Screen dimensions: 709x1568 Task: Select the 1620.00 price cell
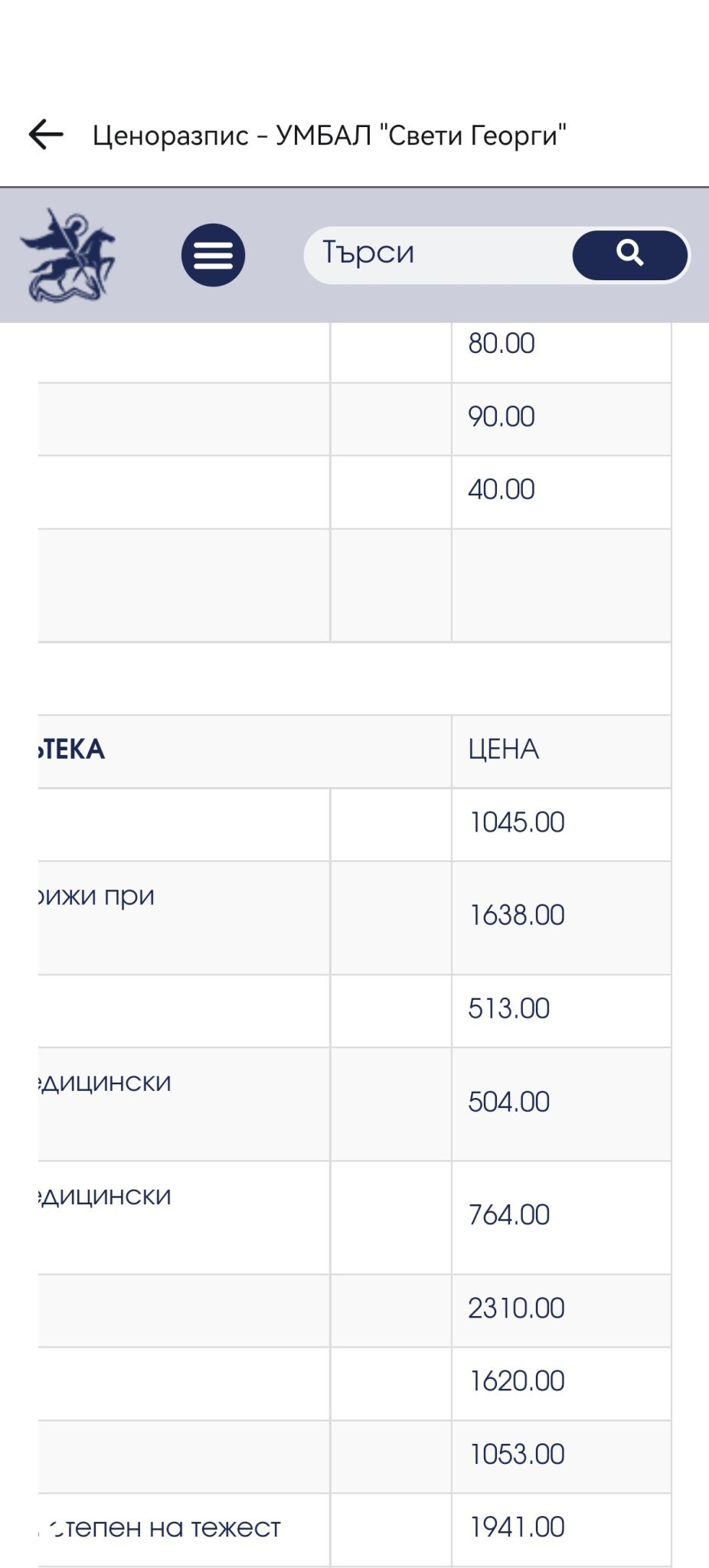561,1383
